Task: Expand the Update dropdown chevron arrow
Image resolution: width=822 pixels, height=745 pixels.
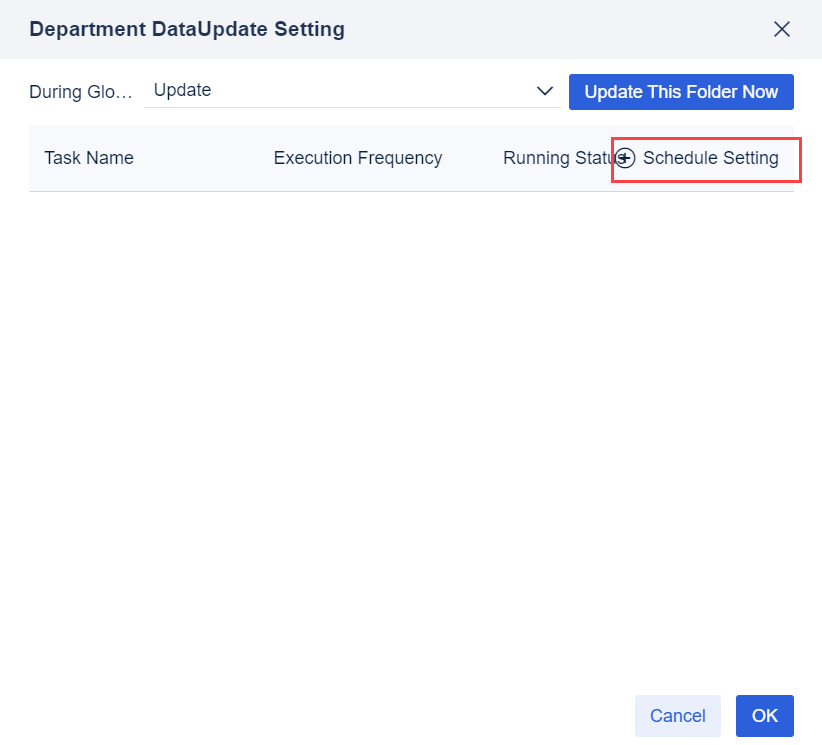Action: point(545,91)
